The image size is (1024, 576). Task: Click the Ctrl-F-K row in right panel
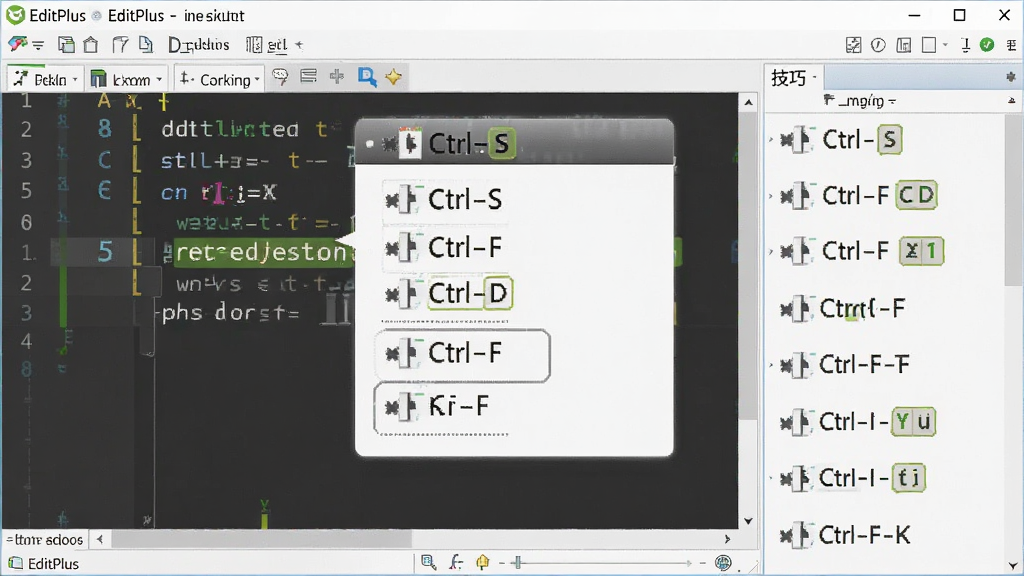tap(845, 536)
